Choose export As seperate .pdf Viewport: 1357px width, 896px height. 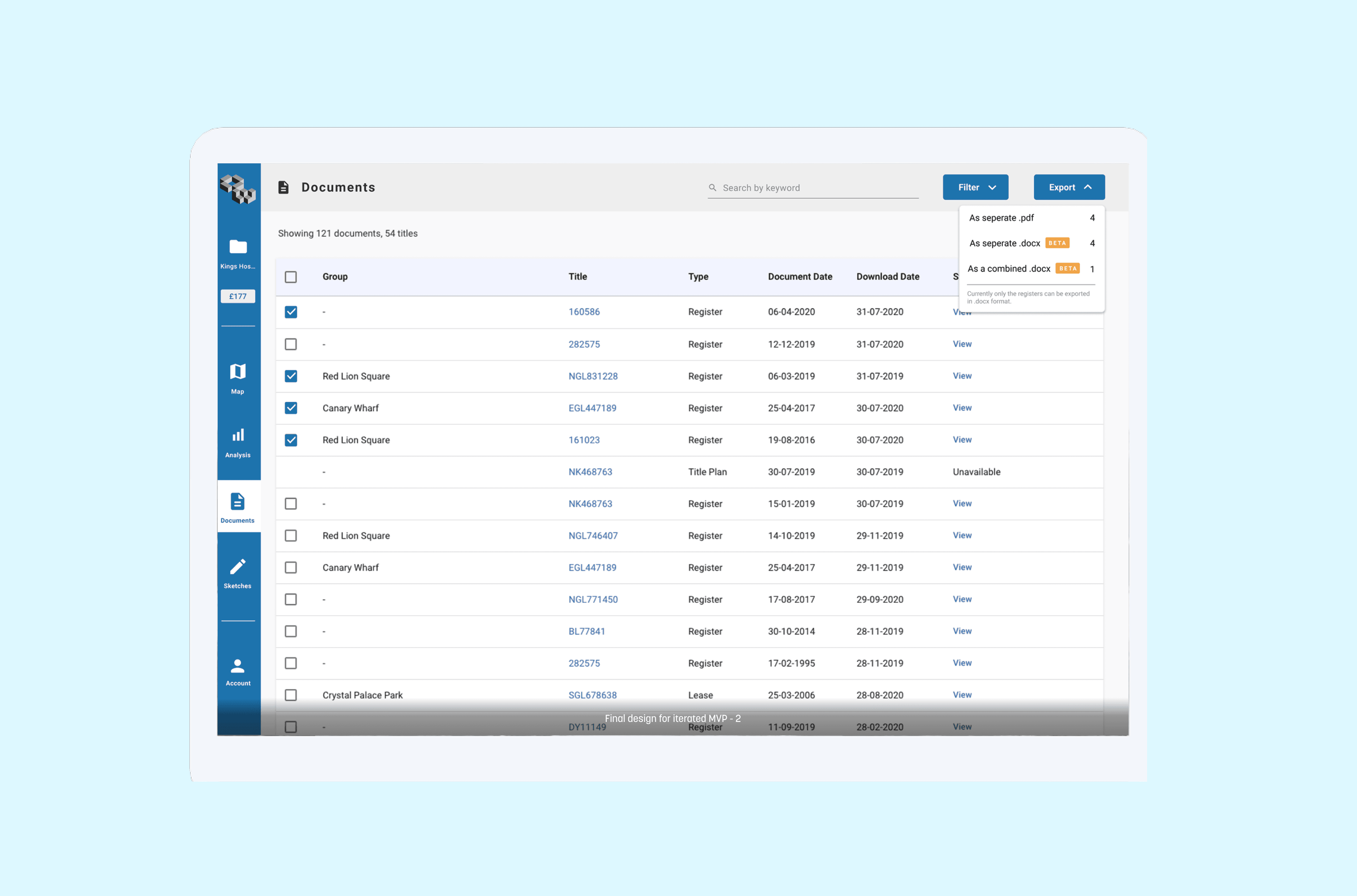1002,218
